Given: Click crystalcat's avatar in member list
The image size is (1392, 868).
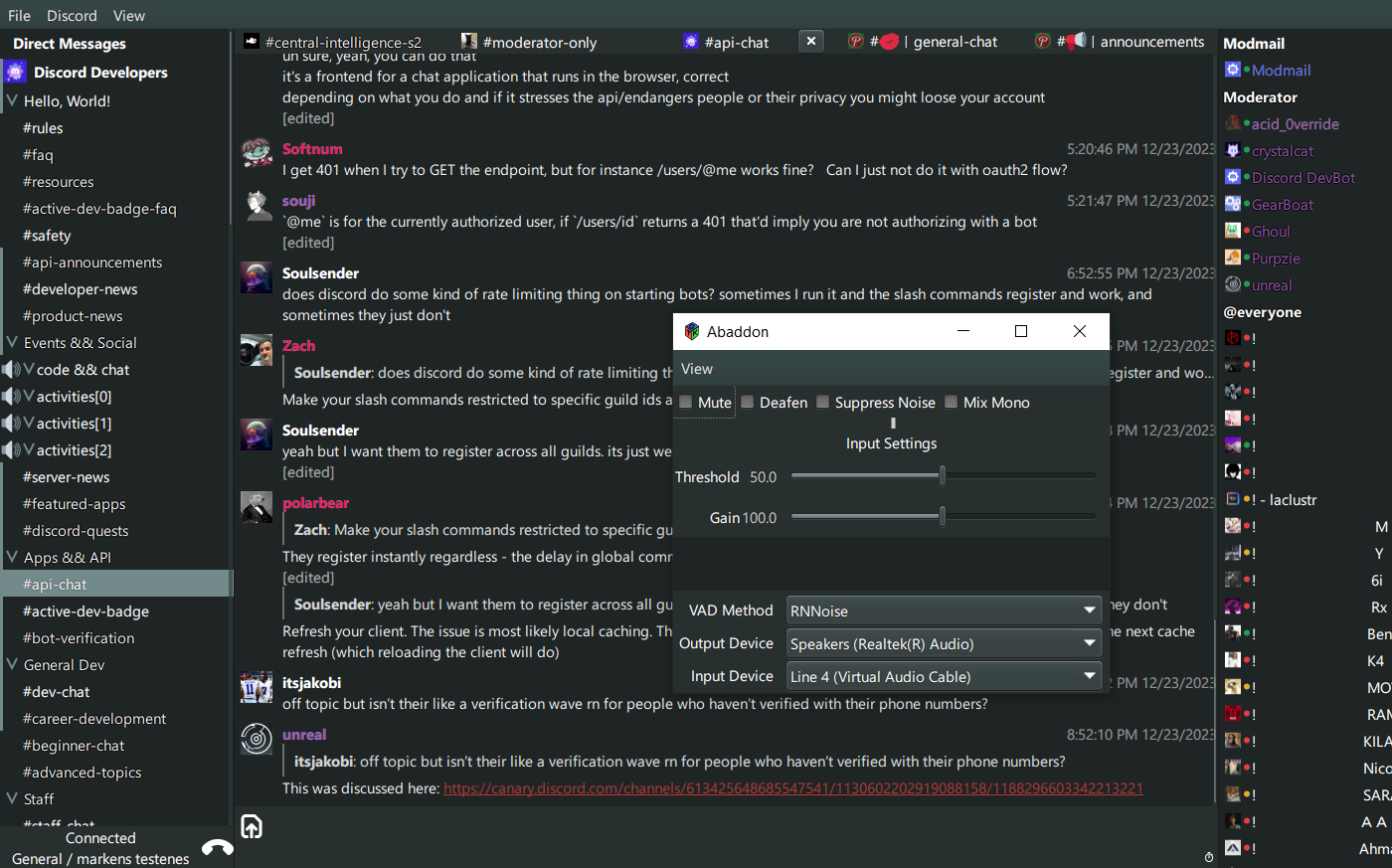Looking at the screenshot, I should [x=1233, y=150].
